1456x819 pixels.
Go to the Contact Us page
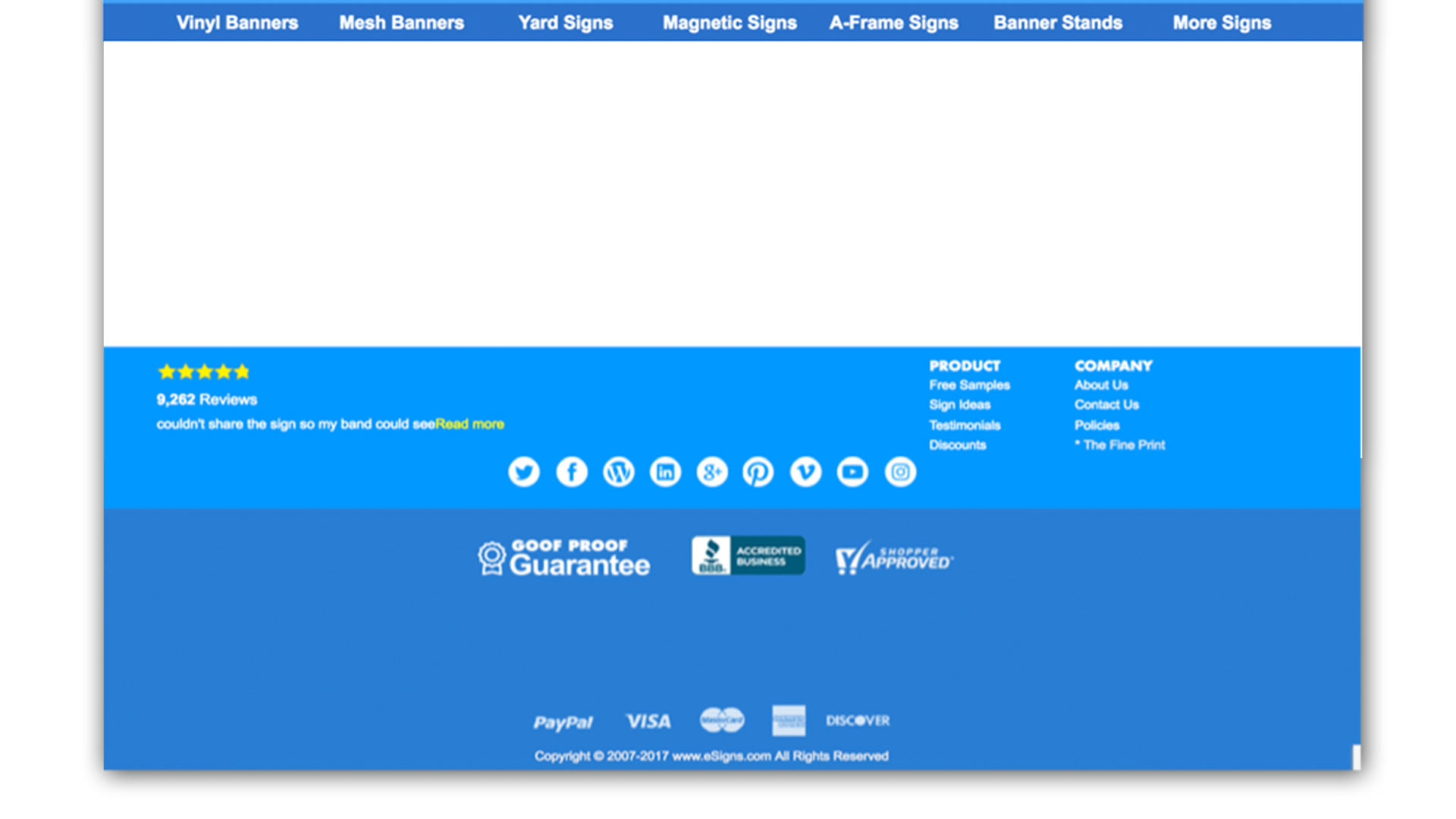point(1106,405)
